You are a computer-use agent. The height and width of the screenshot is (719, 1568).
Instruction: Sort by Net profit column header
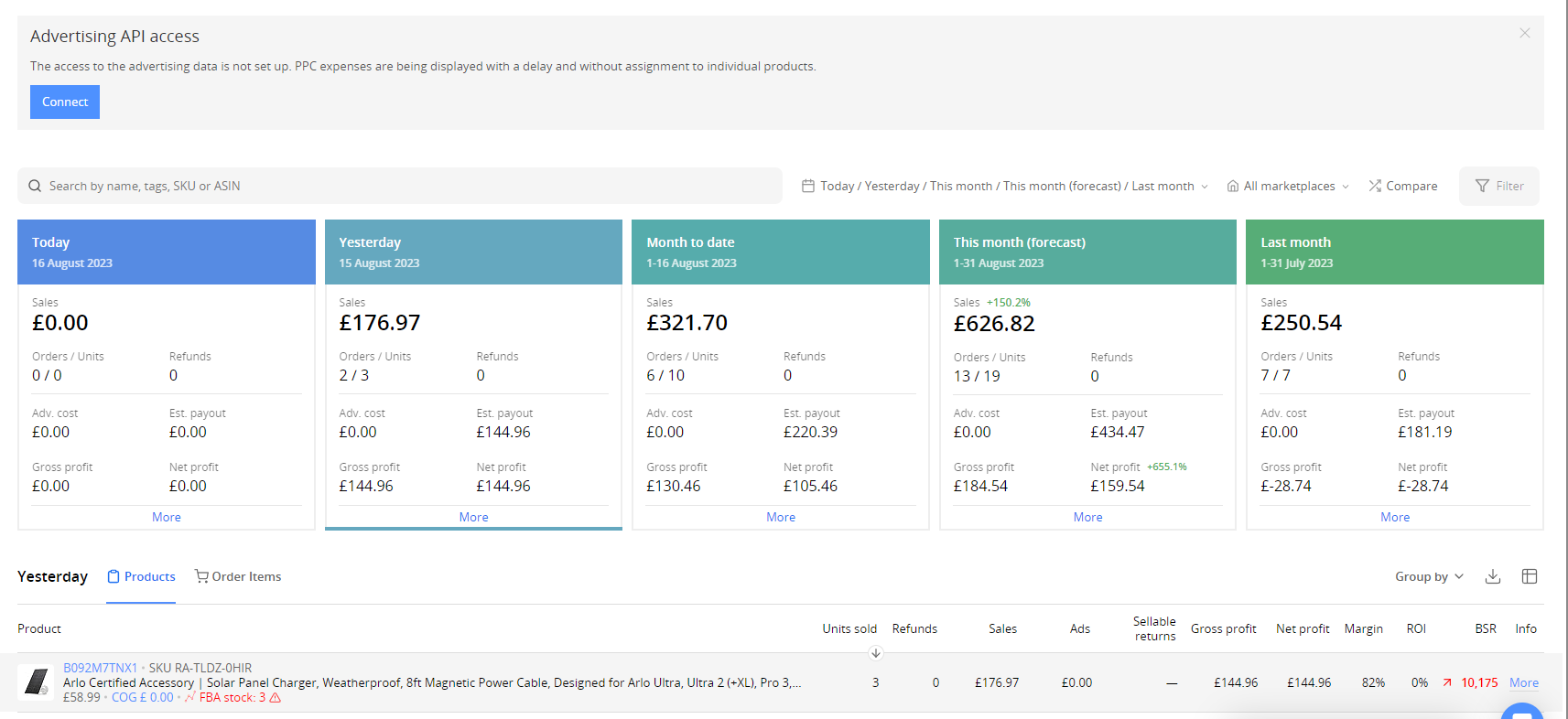(1303, 628)
